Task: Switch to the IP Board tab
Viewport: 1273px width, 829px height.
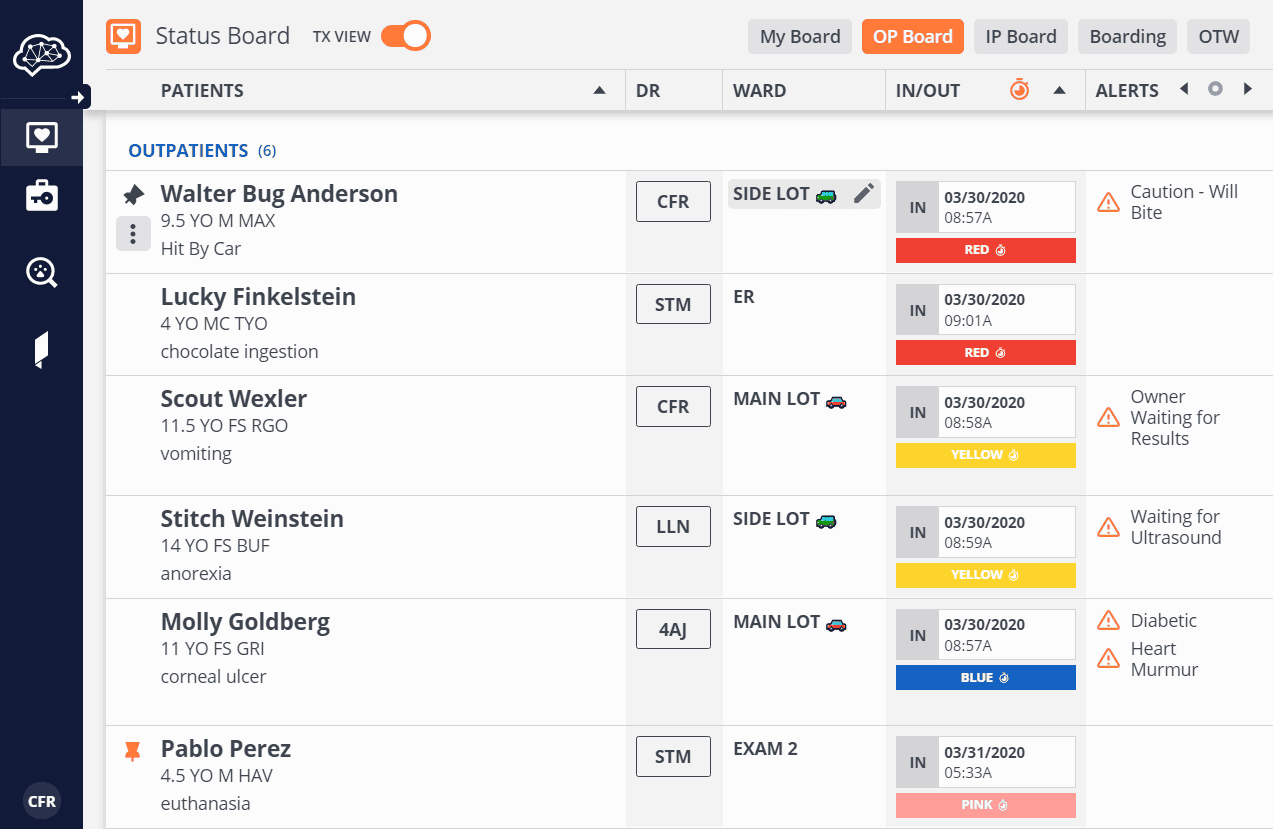Action: (1020, 37)
